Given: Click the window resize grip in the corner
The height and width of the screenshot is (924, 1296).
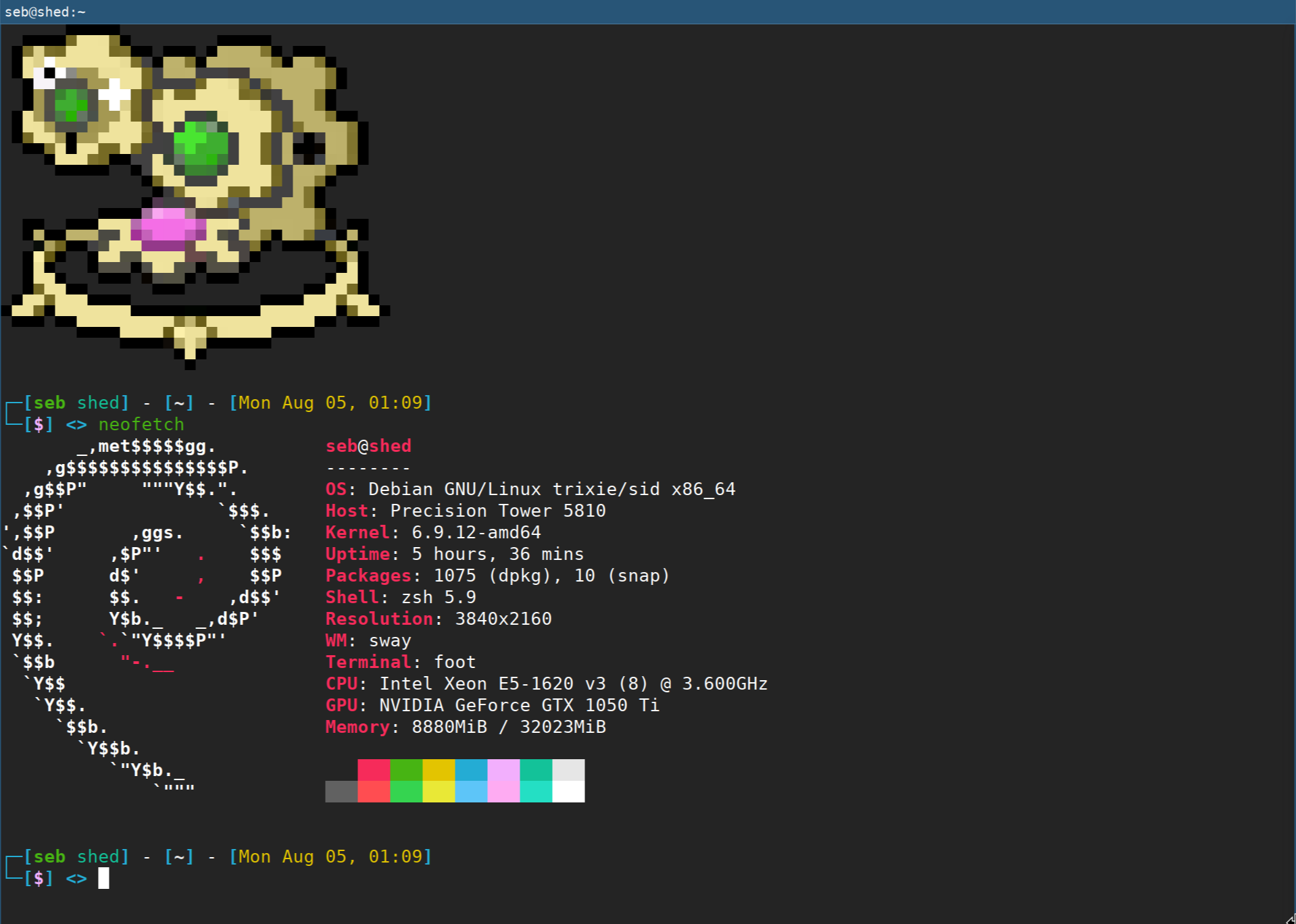Looking at the screenshot, I should click(1289, 918).
